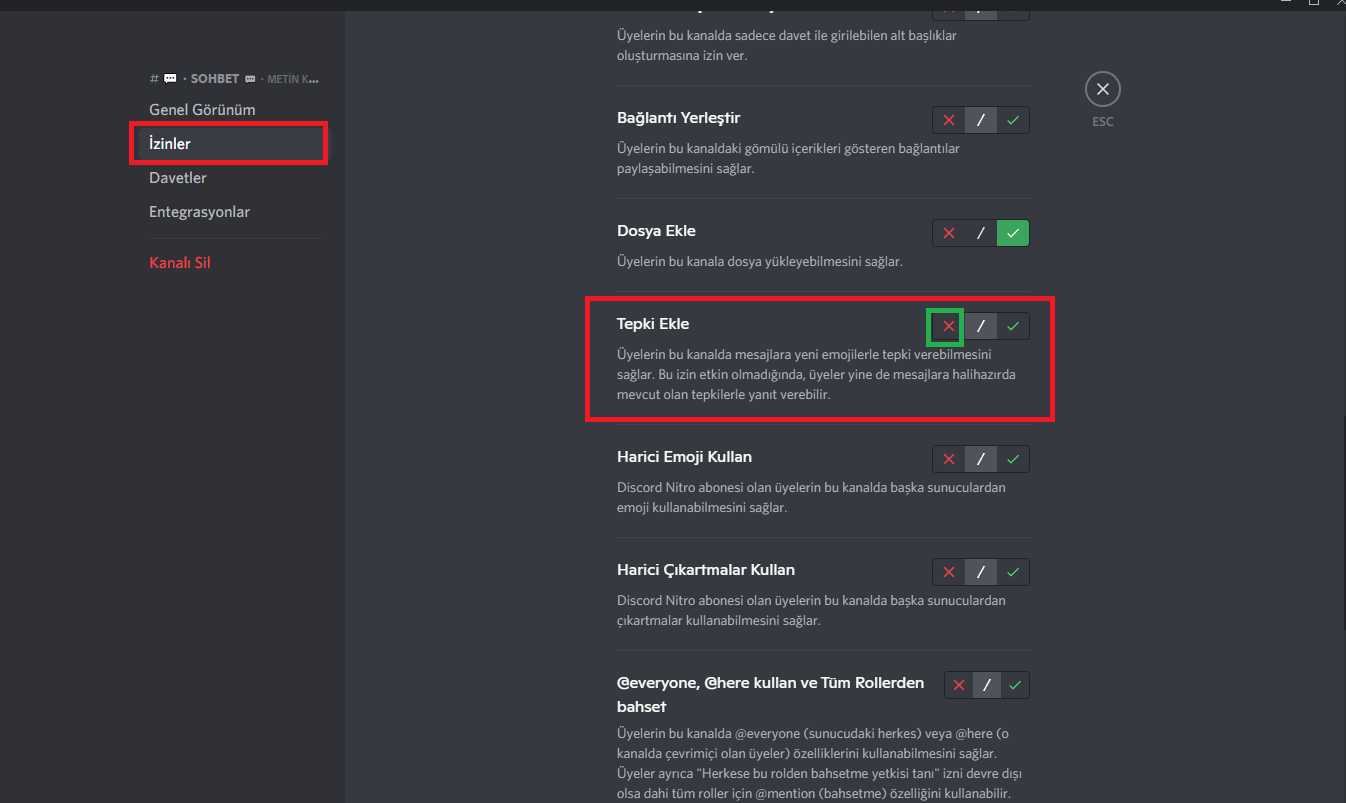Set Harici Emoji Kullan to neutral
This screenshot has width=1346, height=803.
(981, 459)
